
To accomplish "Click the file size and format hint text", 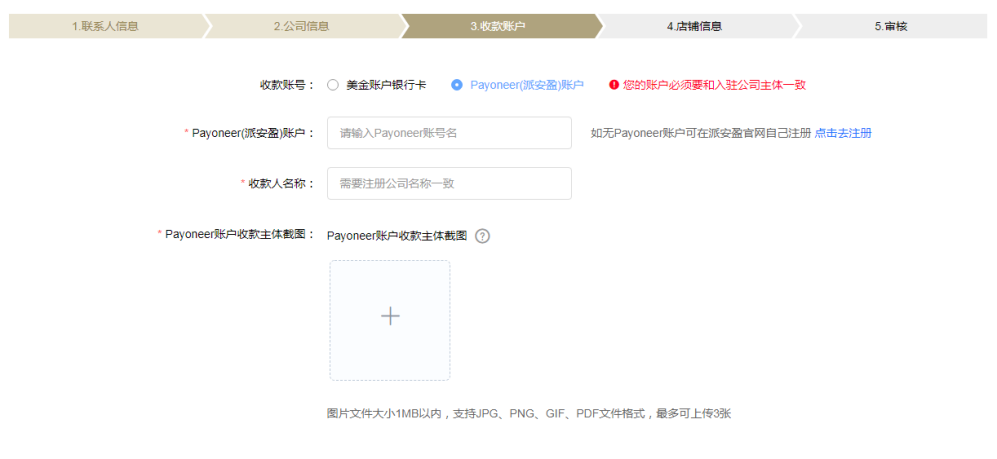I will pyautogui.click(x=528, y=413).
